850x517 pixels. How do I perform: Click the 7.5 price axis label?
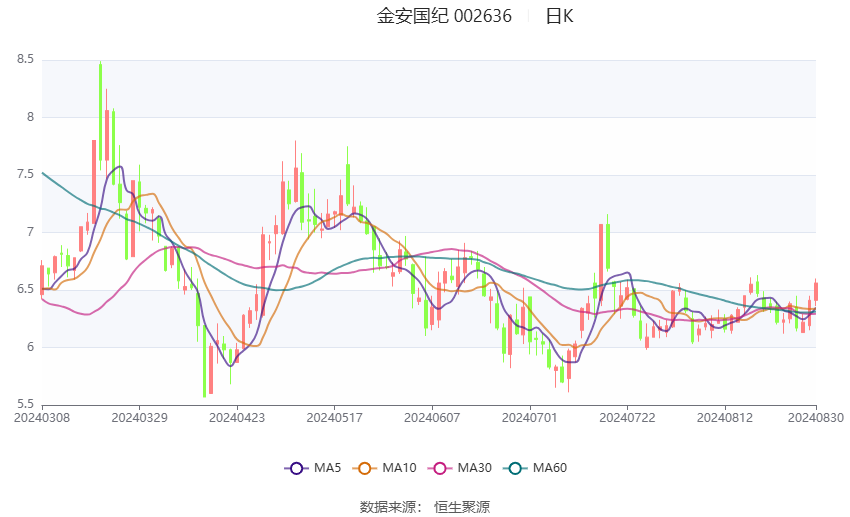pos(25,175)
